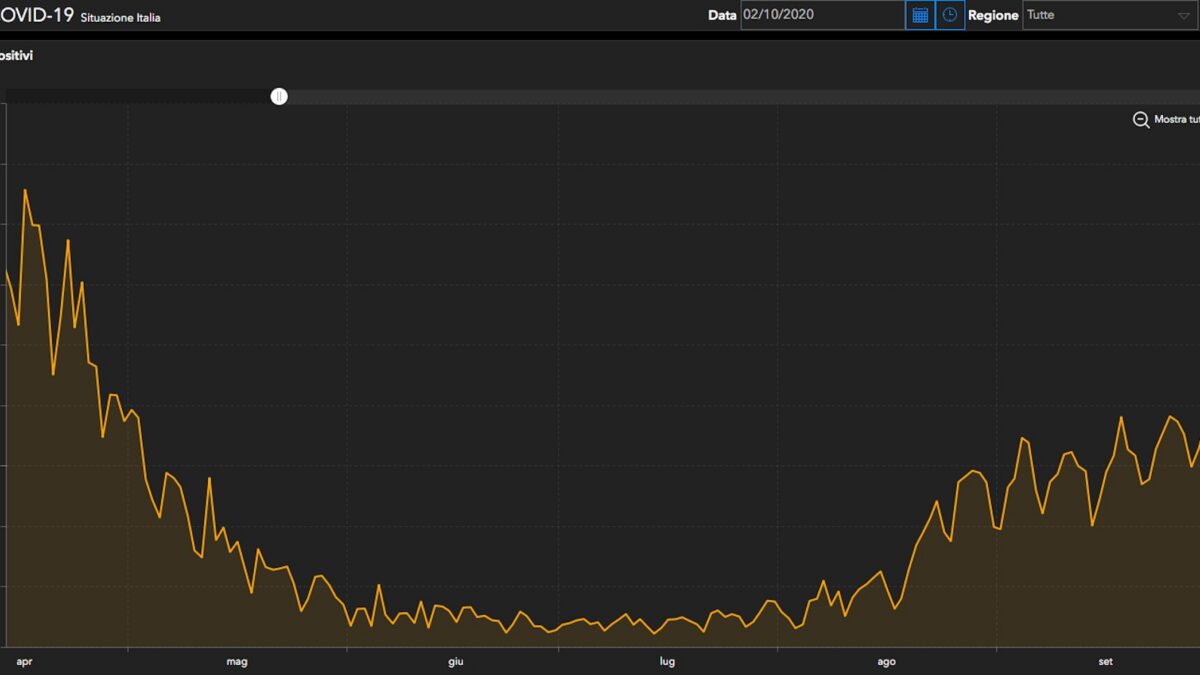Open the clock time picker icon
The width and height of the screenshot is (1200, 675).
(x=950, y=15)
